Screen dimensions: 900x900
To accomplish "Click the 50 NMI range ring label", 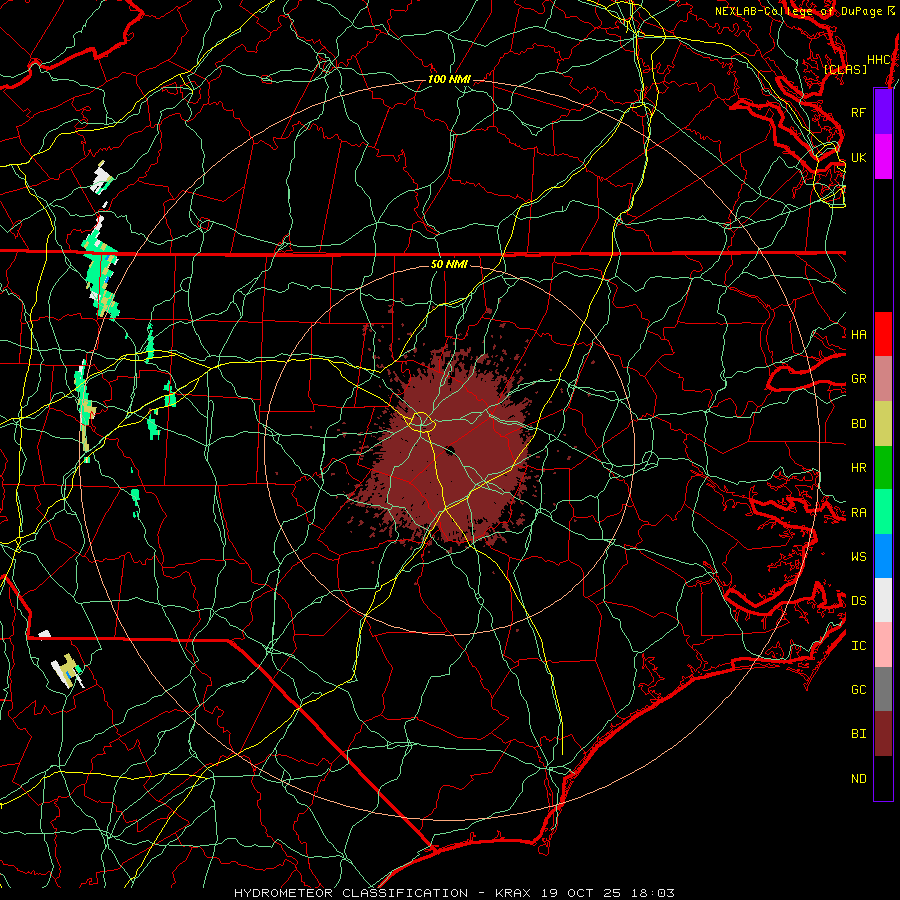I will pyautogui.click(x=449, y=264).
